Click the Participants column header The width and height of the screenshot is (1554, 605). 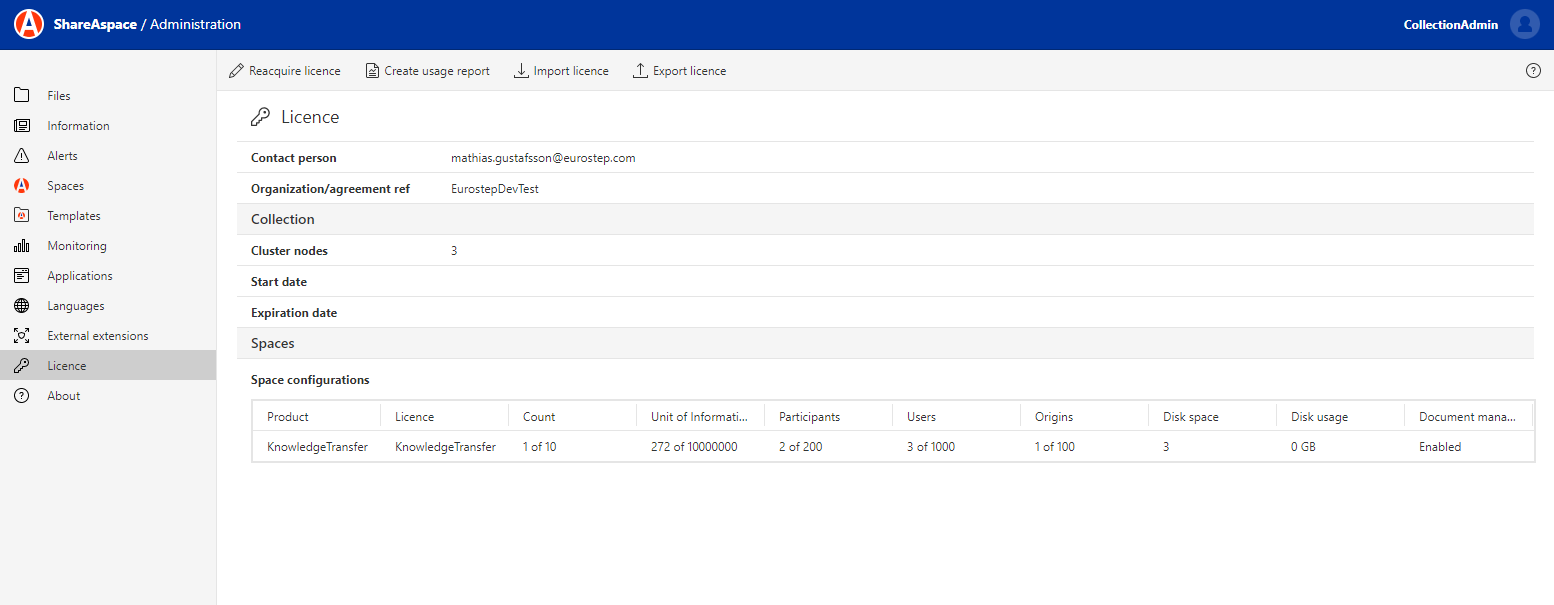point(809,417)
